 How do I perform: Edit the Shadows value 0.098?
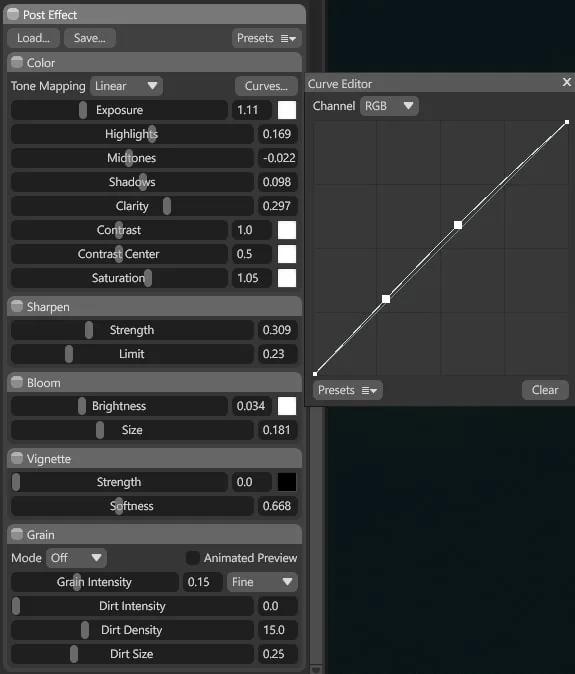coord(277,182)
